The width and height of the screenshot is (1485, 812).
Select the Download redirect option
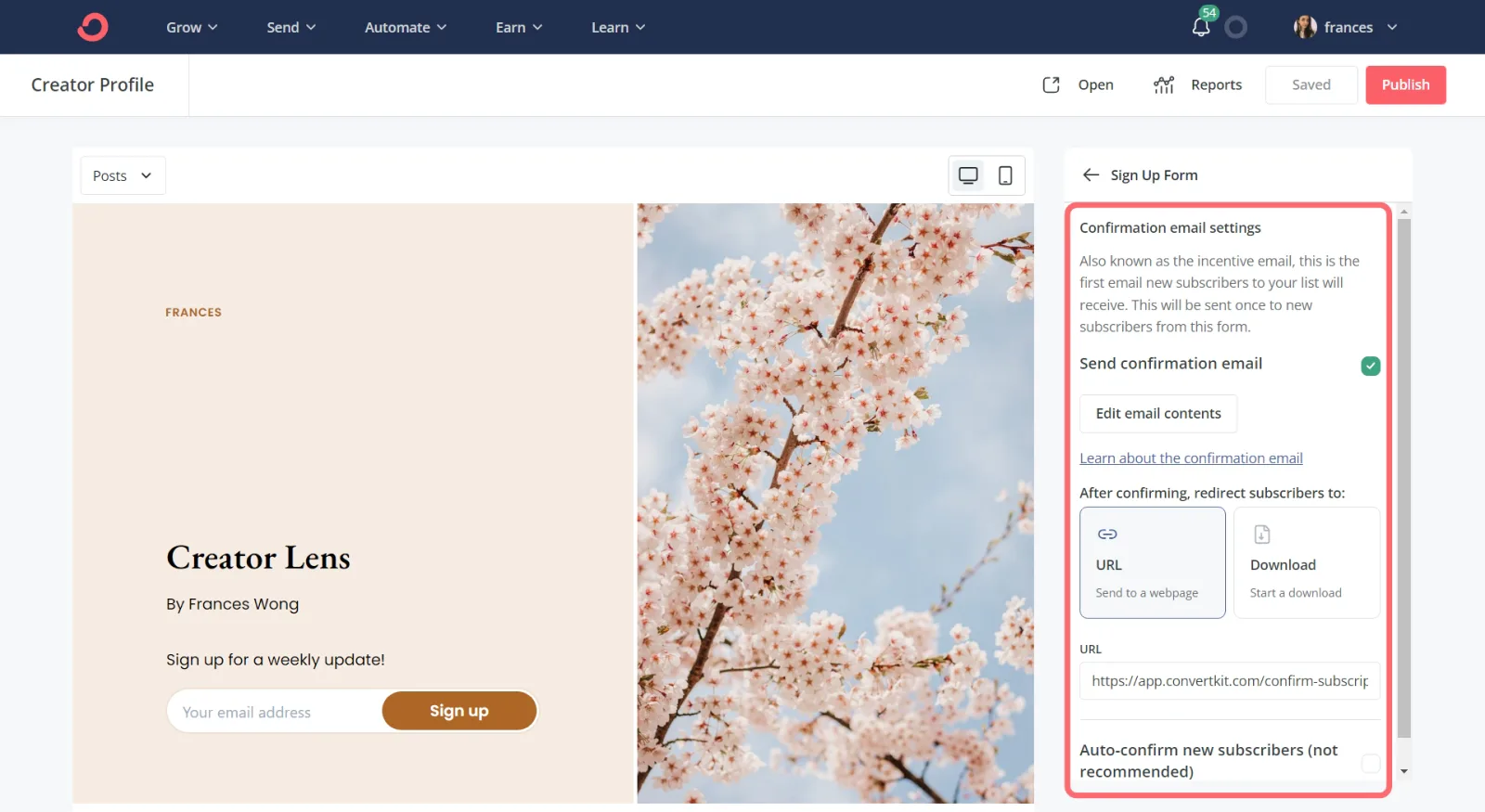(x=1306, y=562)
